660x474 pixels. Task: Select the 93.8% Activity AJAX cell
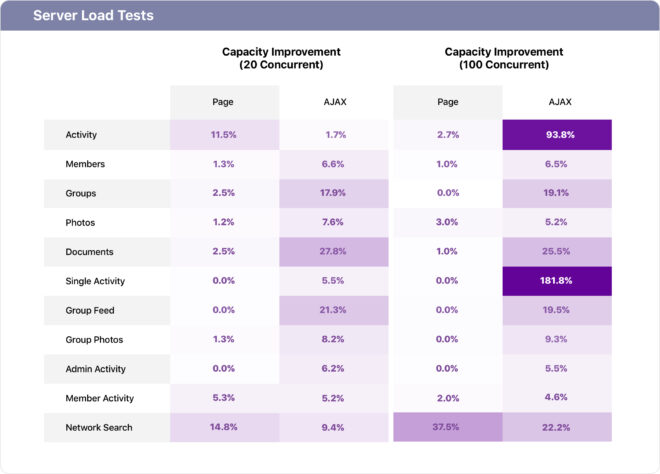(556, 134)
